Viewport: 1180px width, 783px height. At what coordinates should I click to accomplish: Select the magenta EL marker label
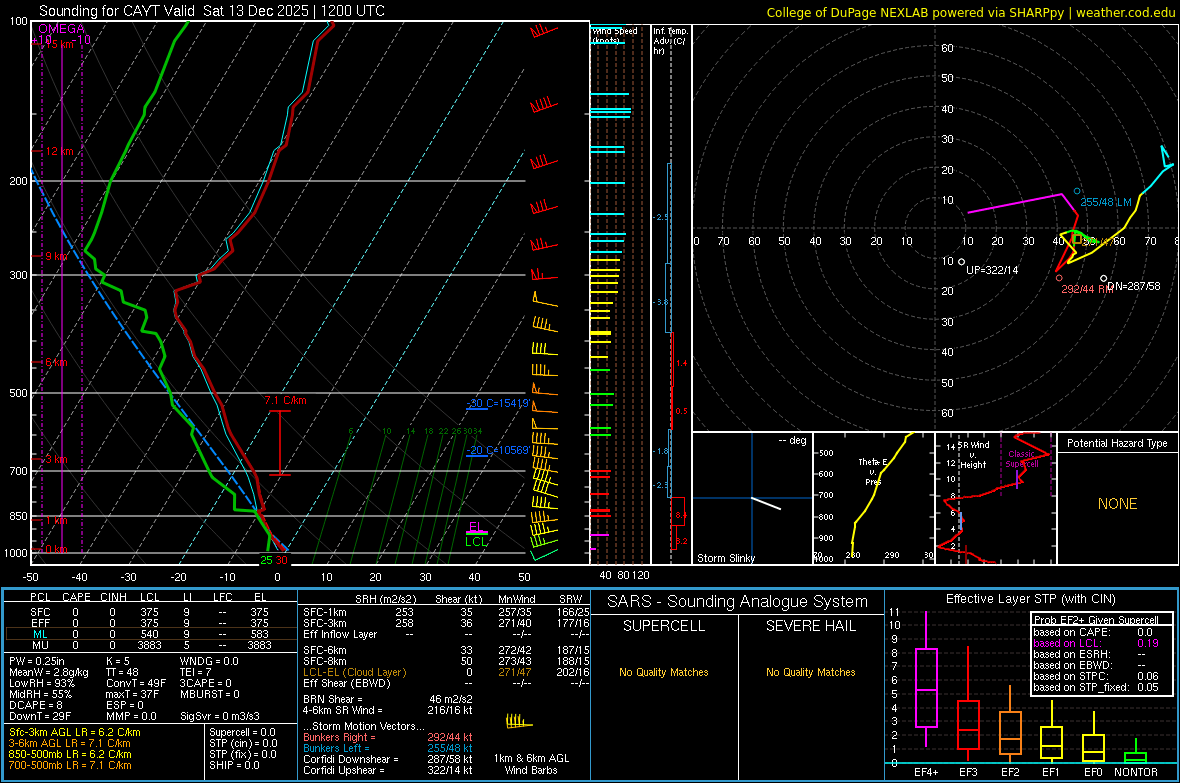click(475, 526)
